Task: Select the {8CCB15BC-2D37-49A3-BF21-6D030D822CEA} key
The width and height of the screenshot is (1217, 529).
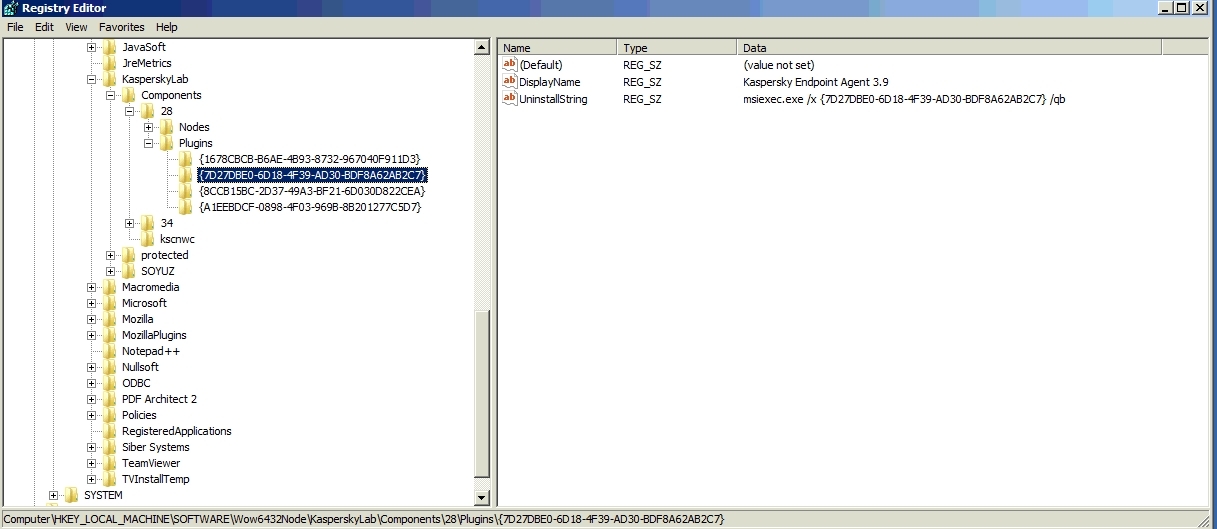Action: pos(312,191)
